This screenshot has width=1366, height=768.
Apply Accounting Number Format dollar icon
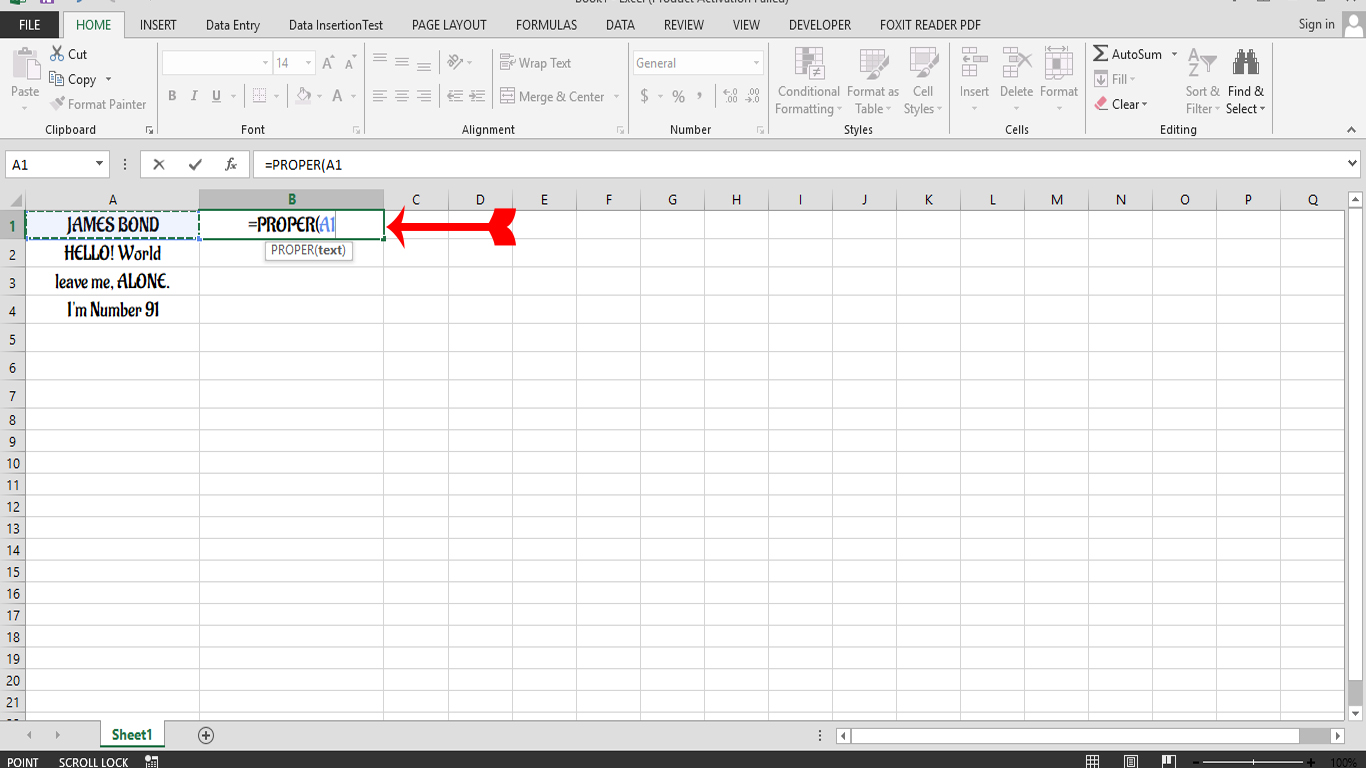645,96
